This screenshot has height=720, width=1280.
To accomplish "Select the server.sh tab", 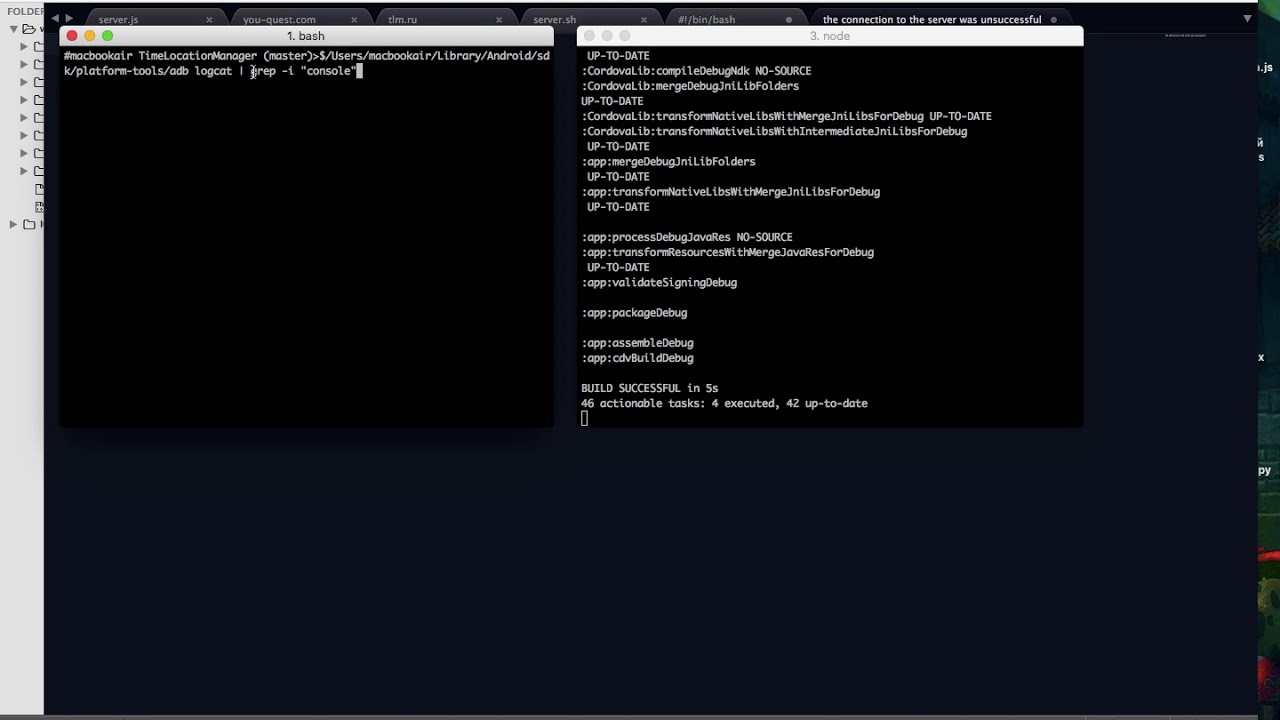I will pyautogui.click(x=554, y=20).
